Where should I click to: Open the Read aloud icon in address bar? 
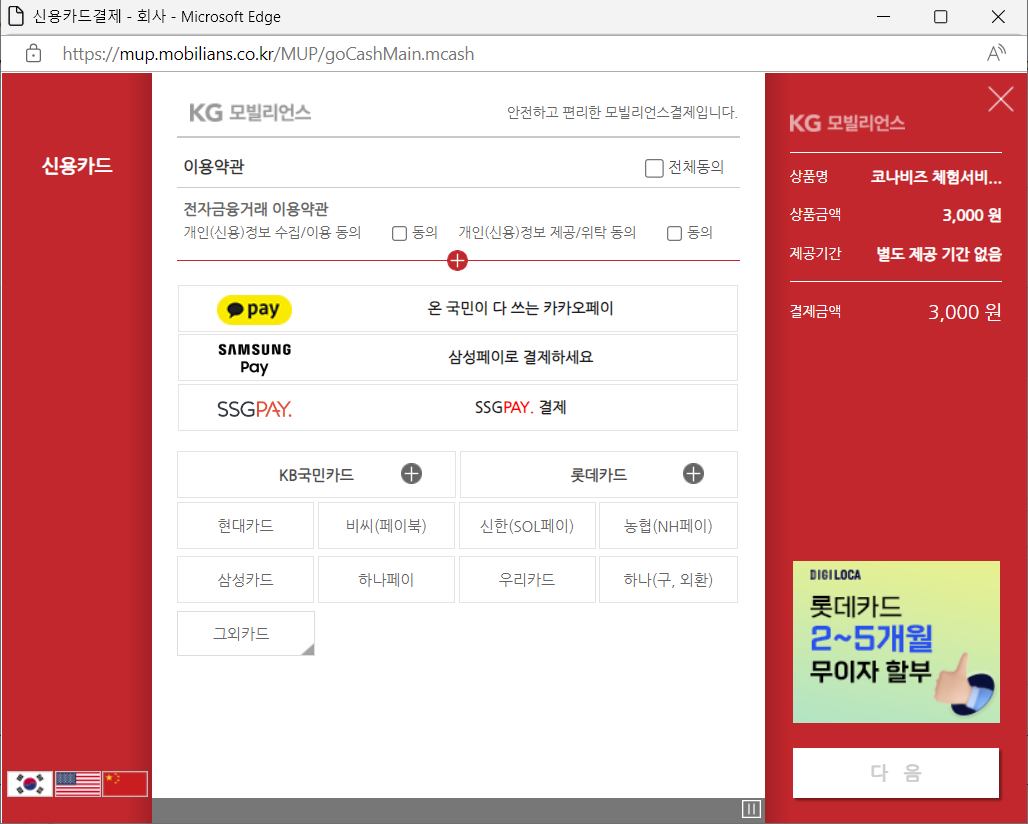(996, 54)
